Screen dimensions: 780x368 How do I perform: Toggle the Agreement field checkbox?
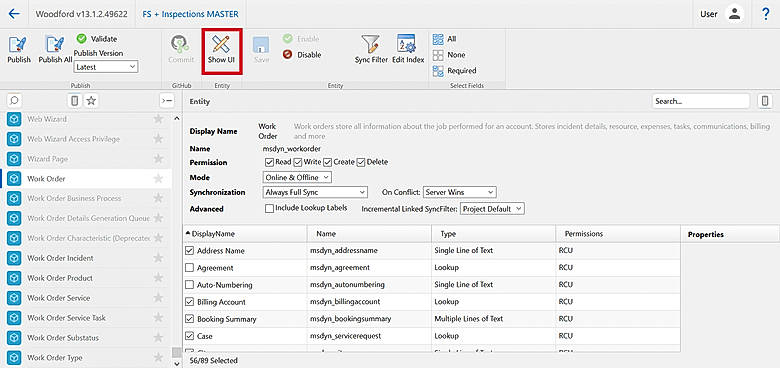189,268
